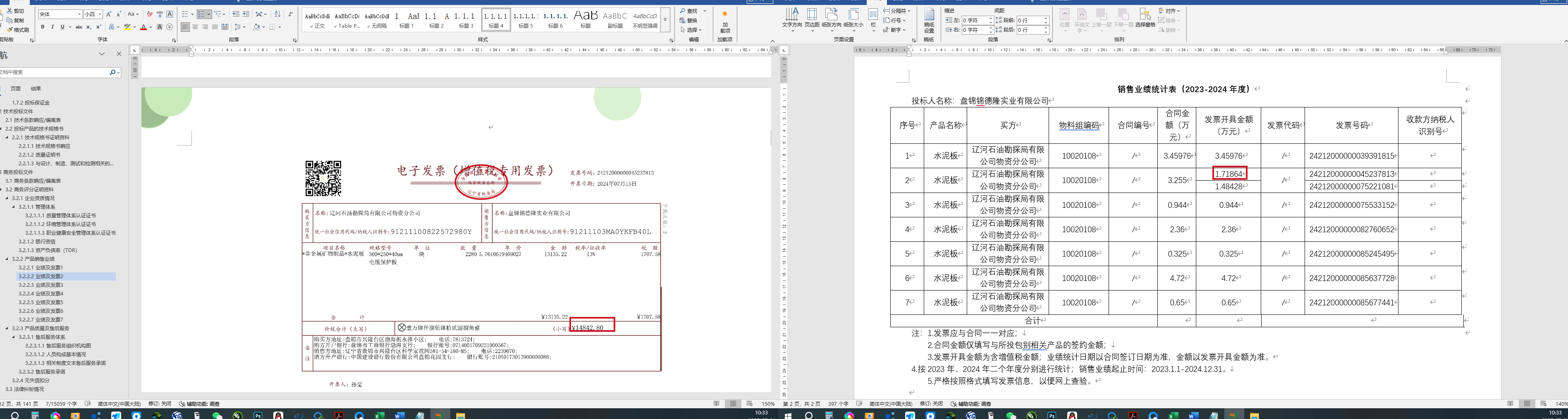The width and height of the screenshot is (1568, 419).
Task: Open Breaks (分隔符) dropdown
Action: pyautogui.click(x=896, y=11)
